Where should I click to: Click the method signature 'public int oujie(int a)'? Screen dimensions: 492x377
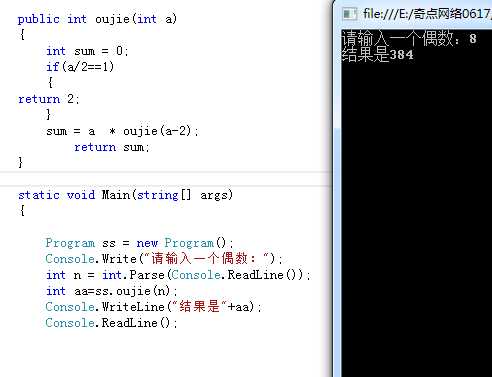click(97, 19)
